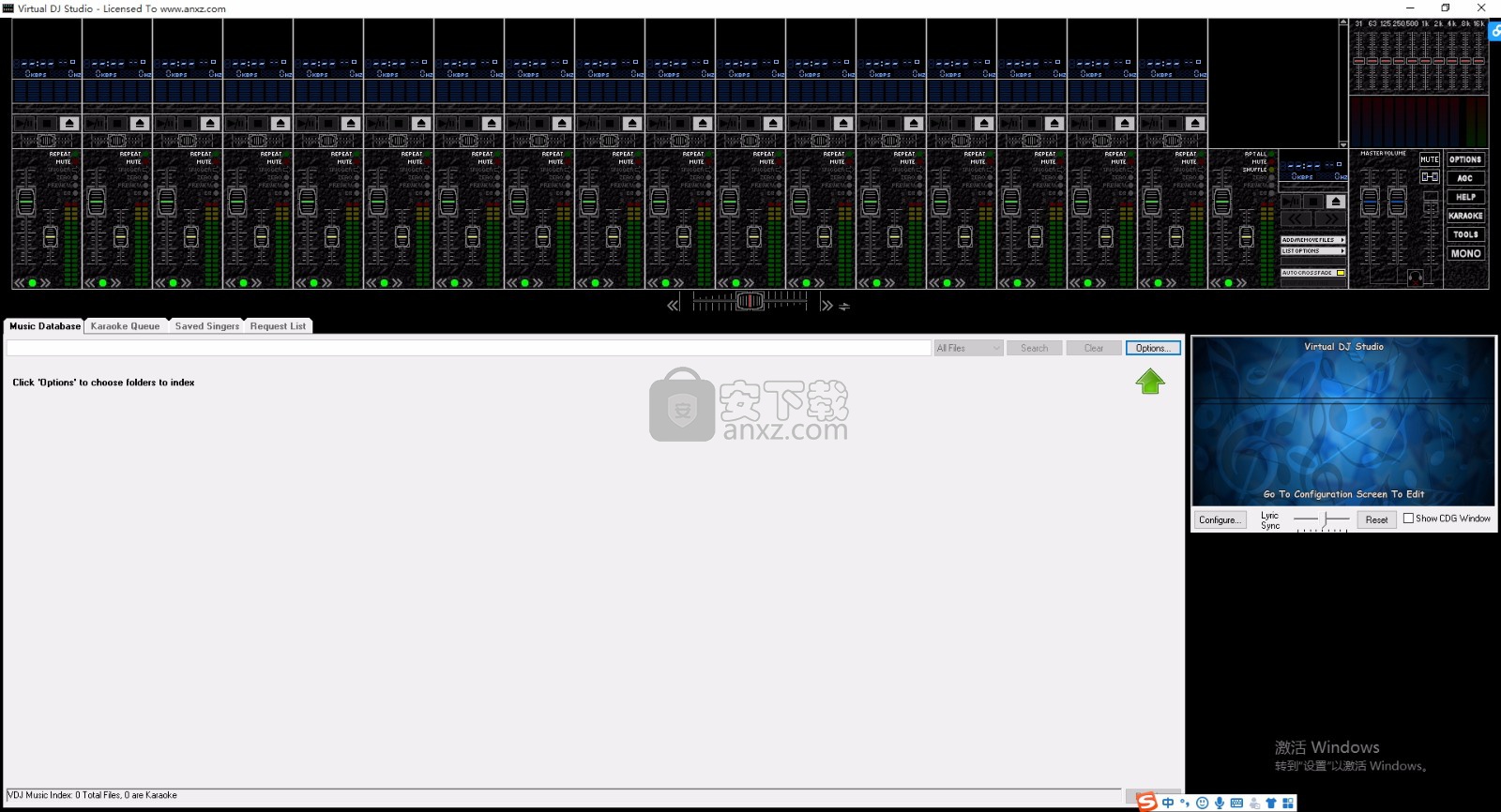Viewport: 1501px width, 812px height.
Task: Open the OPTIONS menu button
Action: tap(1465, 159)
